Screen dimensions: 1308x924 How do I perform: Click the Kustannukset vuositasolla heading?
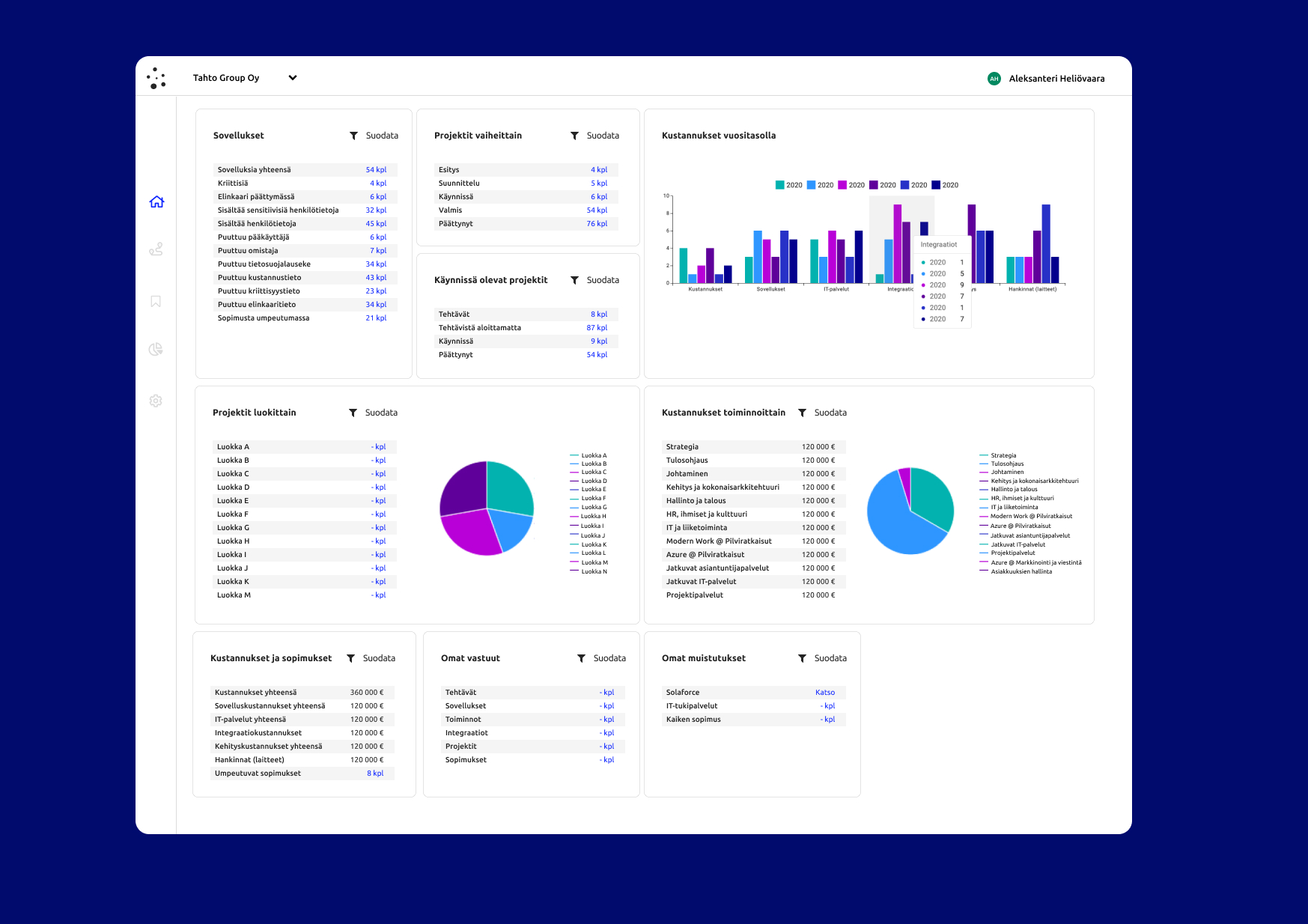(x=719, y=136)
